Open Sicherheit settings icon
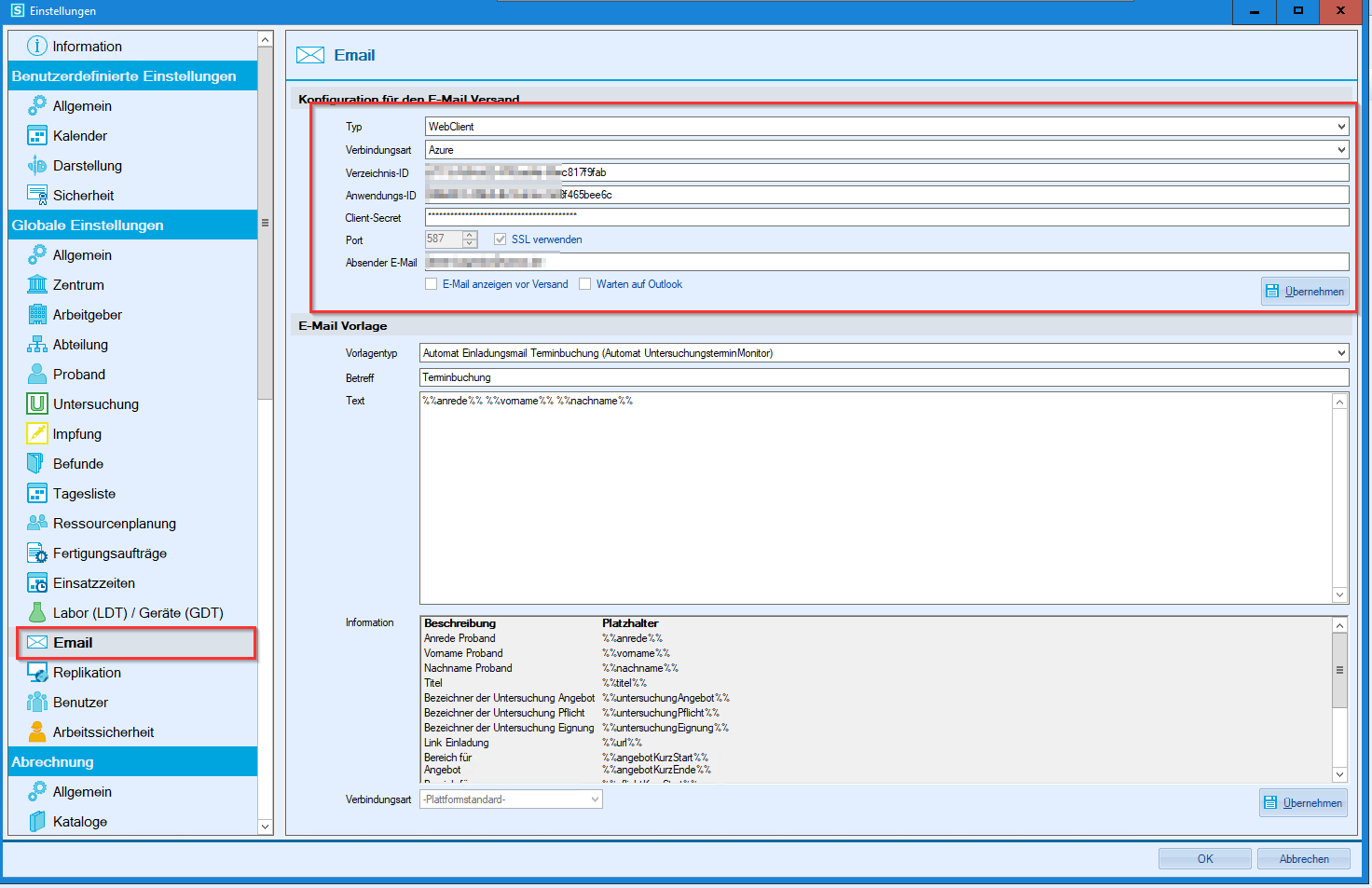 coord(37,195)
